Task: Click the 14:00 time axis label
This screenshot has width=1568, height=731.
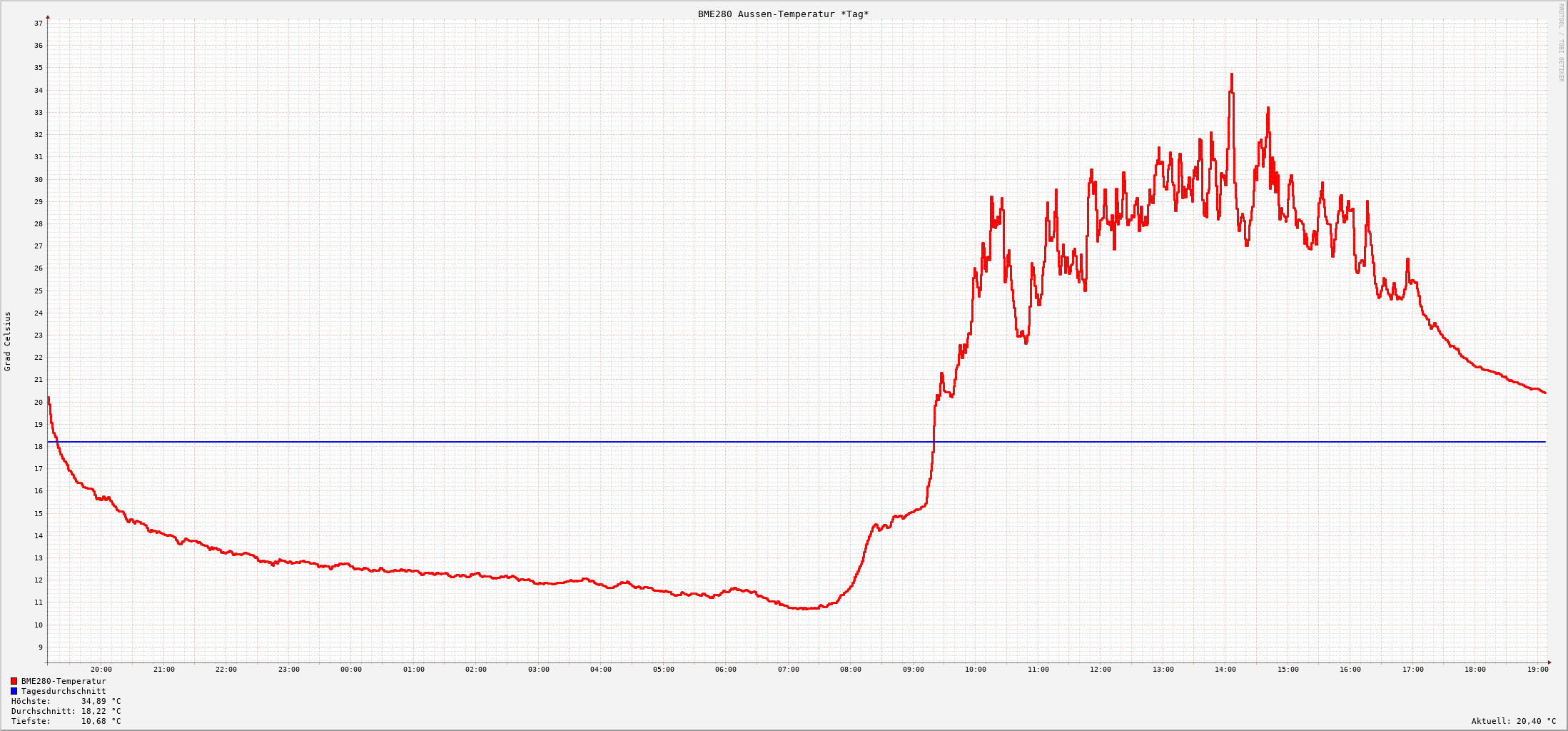Action: point(1225,670)
